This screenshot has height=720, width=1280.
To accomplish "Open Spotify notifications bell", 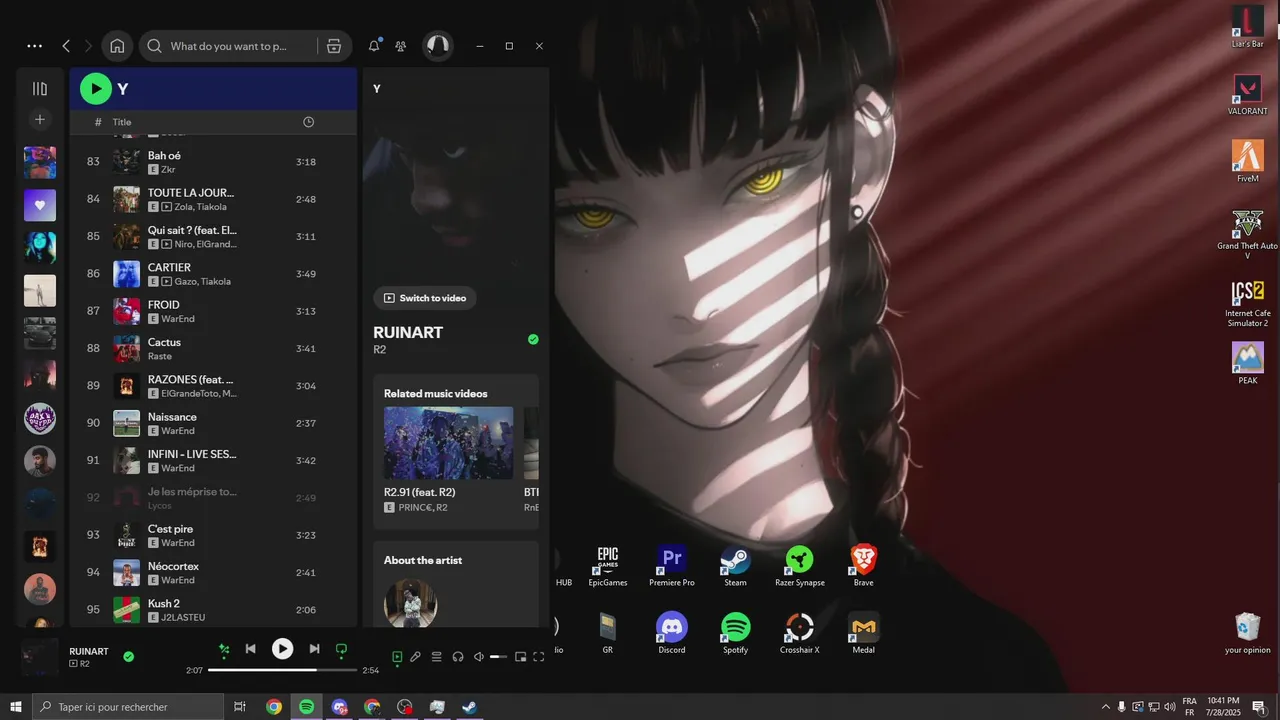I will [374, 46].
